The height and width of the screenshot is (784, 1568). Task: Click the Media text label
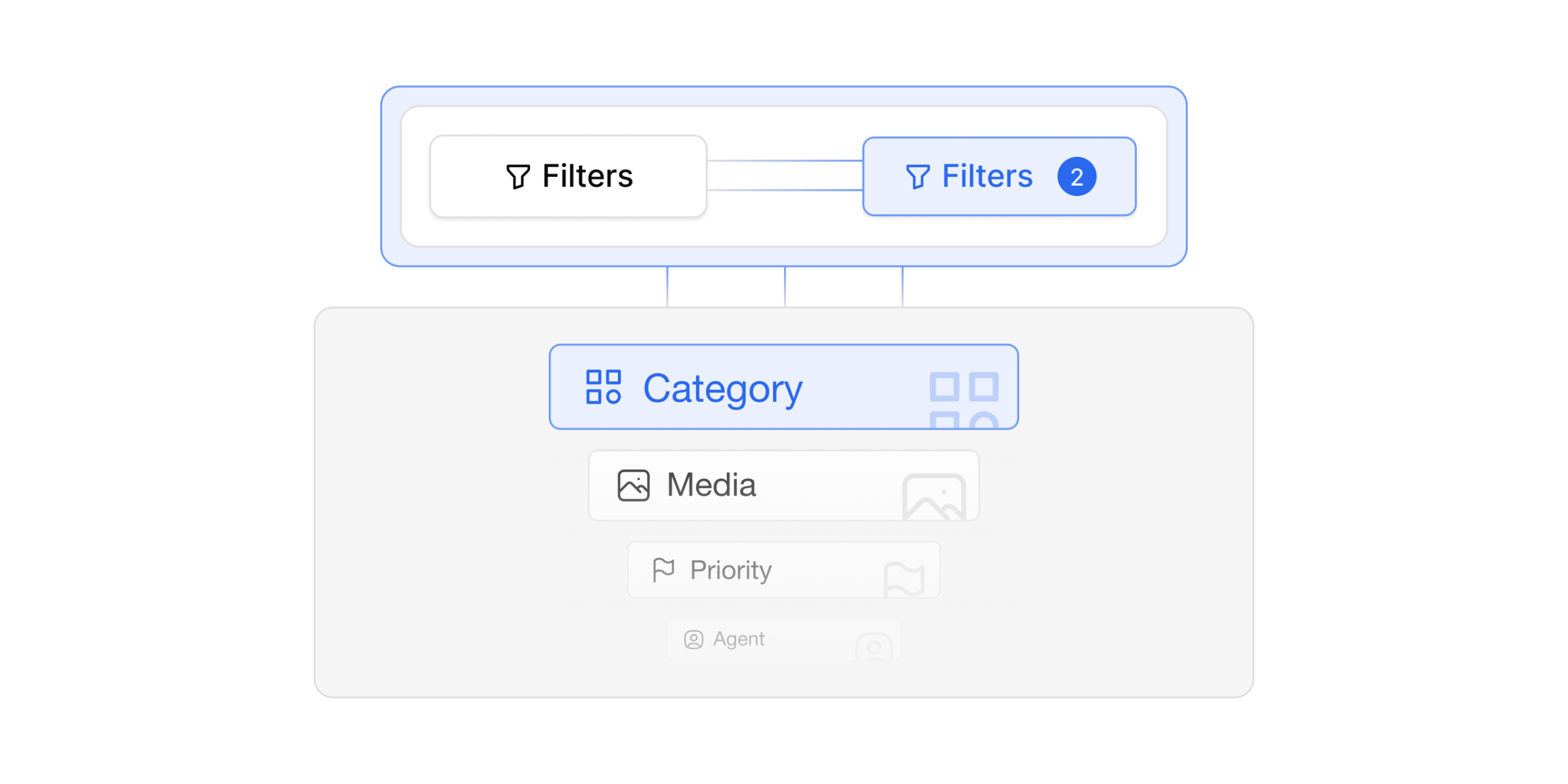(x=711, y=485)
